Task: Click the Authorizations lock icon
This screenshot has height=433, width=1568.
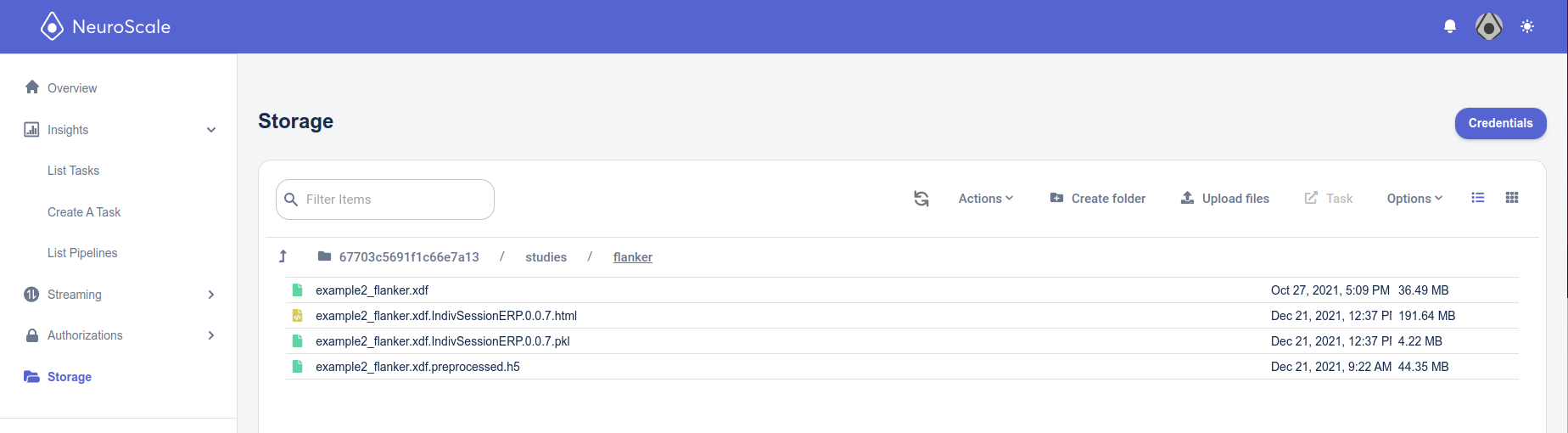Action: tap(32, 335)
